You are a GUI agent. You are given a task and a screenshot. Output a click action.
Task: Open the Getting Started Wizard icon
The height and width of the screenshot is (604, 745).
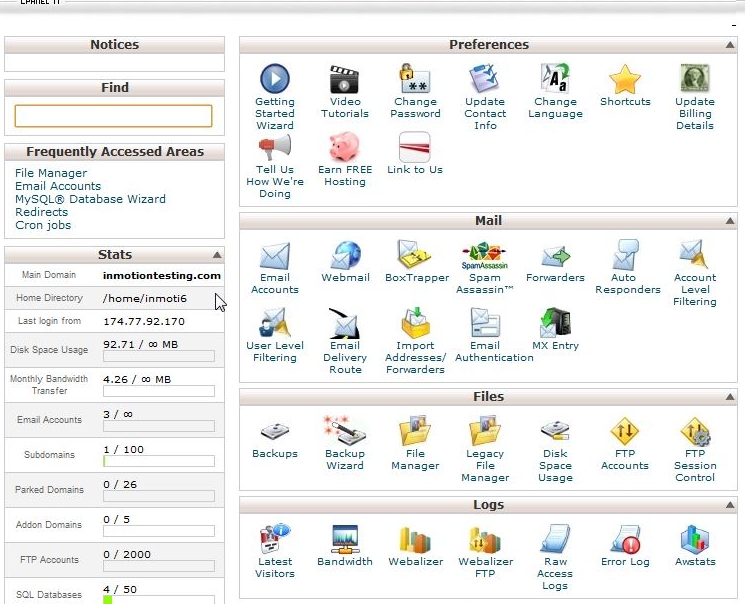point(274,78)
